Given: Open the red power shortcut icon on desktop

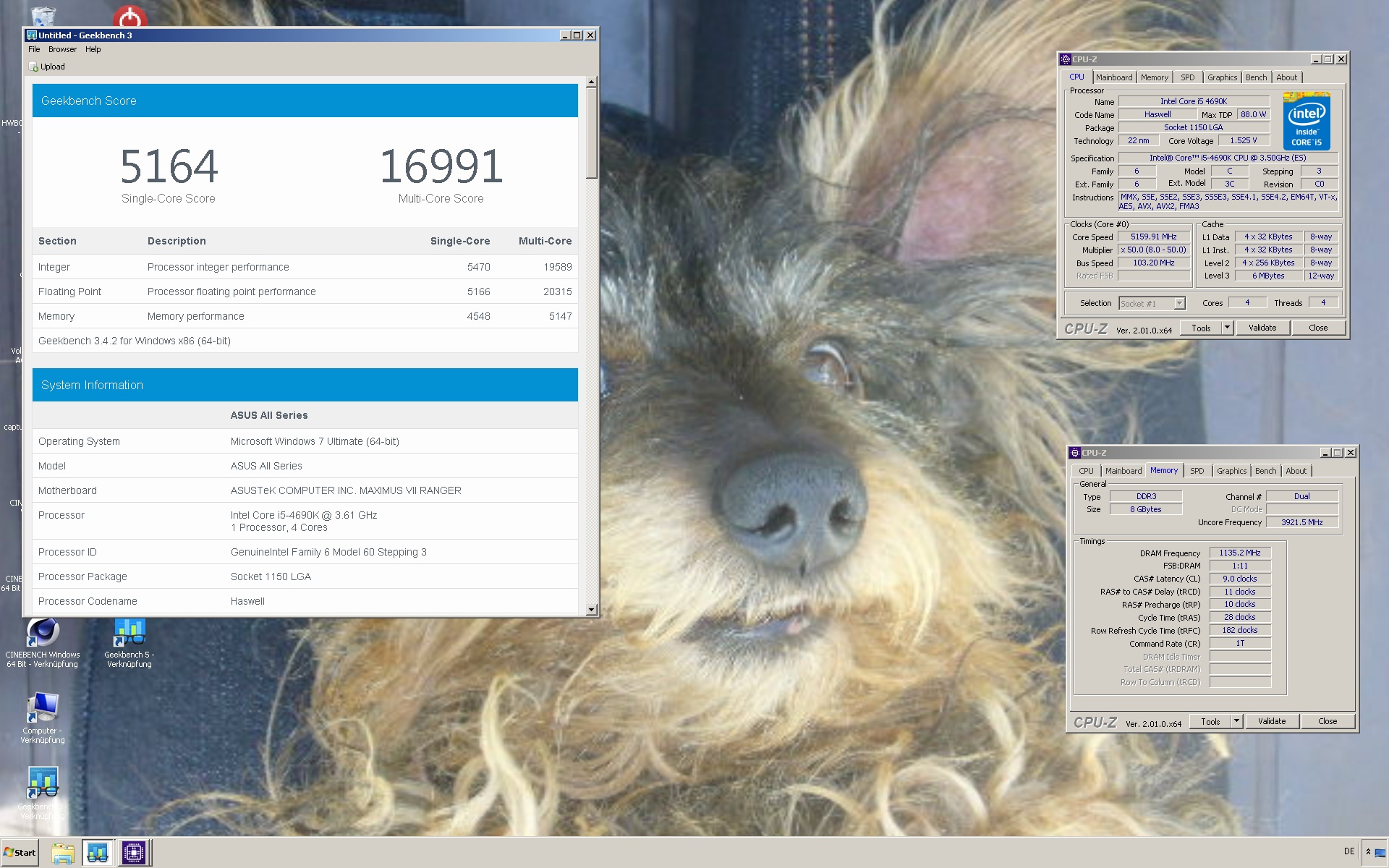Looking at the screenshot, I should point(130,16).
